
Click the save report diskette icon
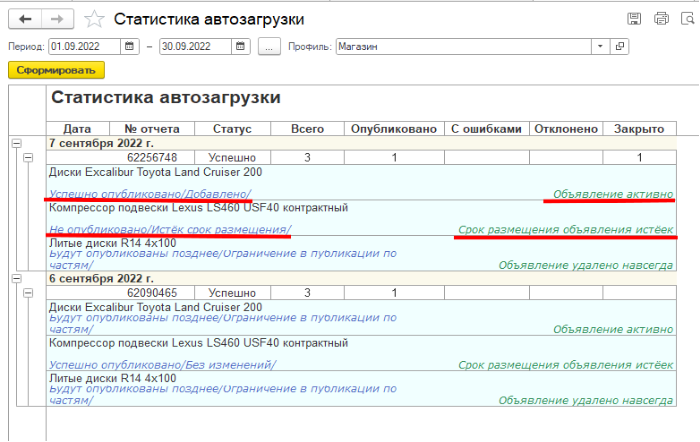point(634,19)
